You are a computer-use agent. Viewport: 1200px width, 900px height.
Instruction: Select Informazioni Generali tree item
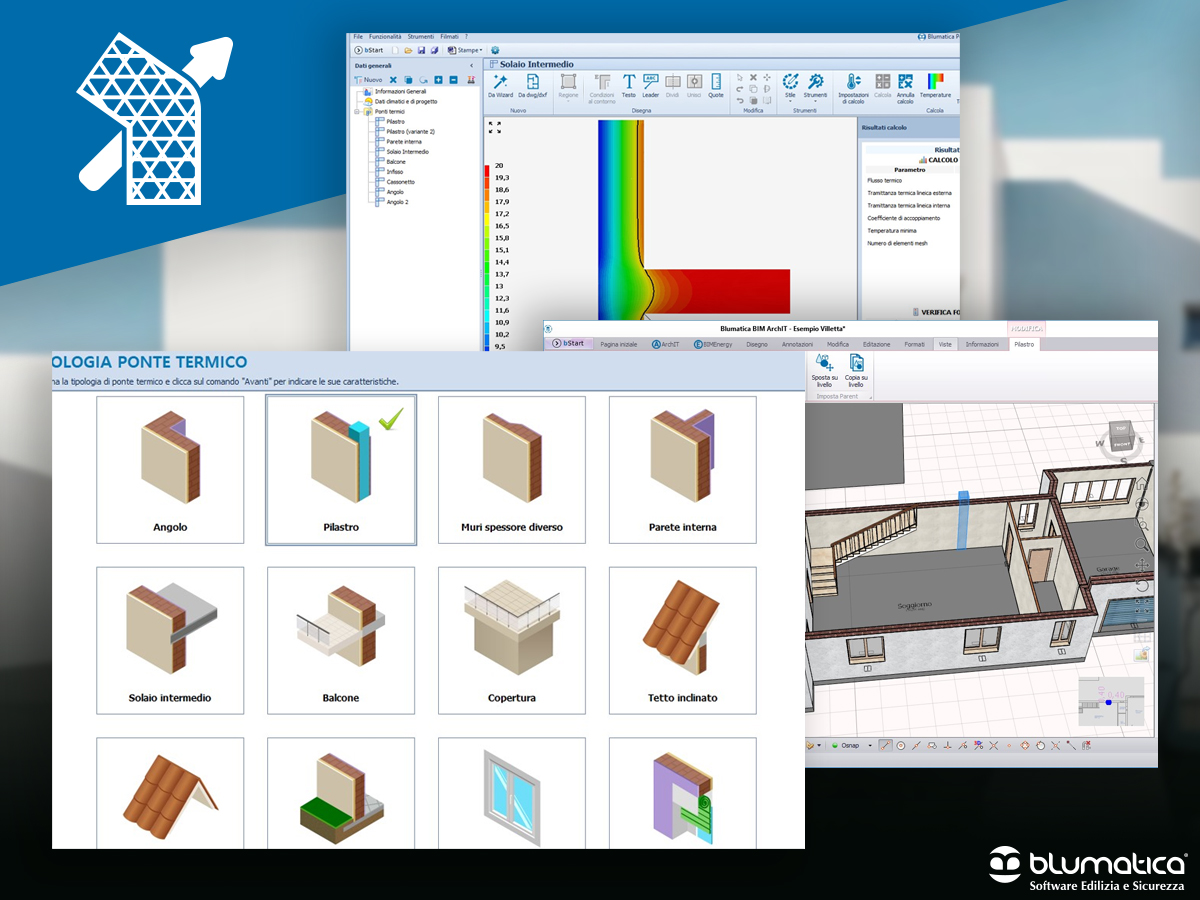(x=400, y=91)
